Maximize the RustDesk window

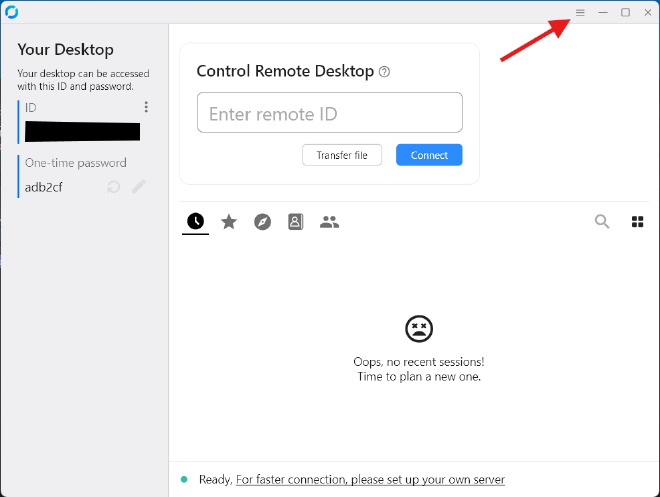(625, 12)
